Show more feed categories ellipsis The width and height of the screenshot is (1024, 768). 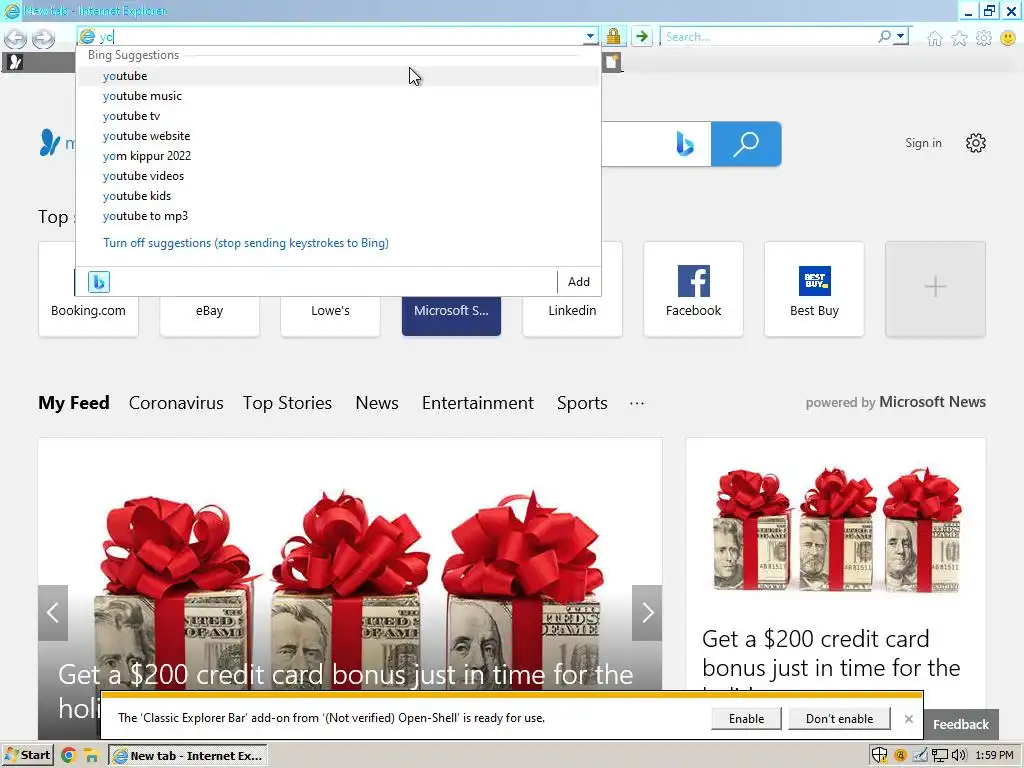point(637,403)
